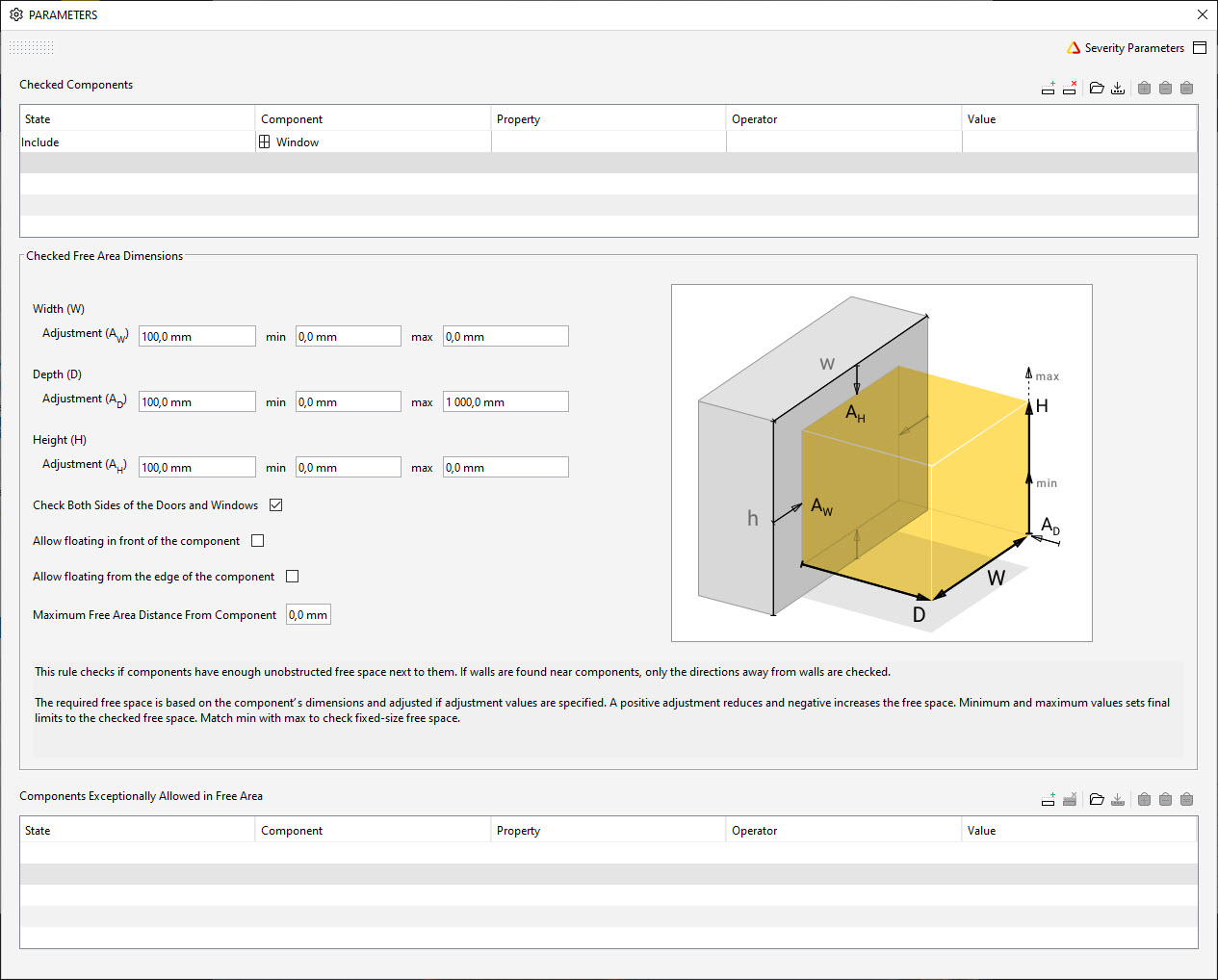Remove row from Checked Components table
This screenshot has width=1218, height=980.
pyautogui.click(x=1070, y=88)
